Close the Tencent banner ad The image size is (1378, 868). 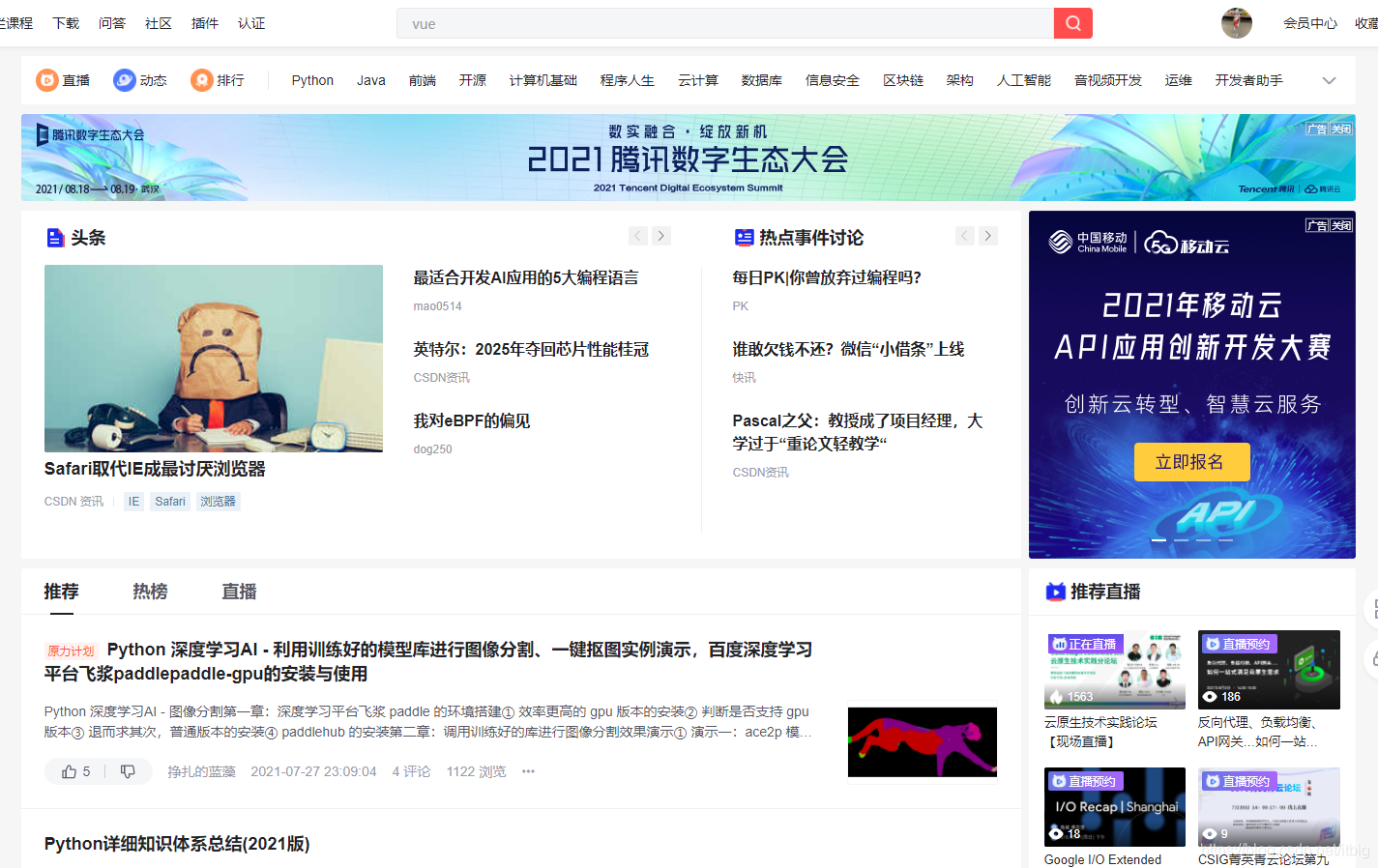(x=1341, y=129)
